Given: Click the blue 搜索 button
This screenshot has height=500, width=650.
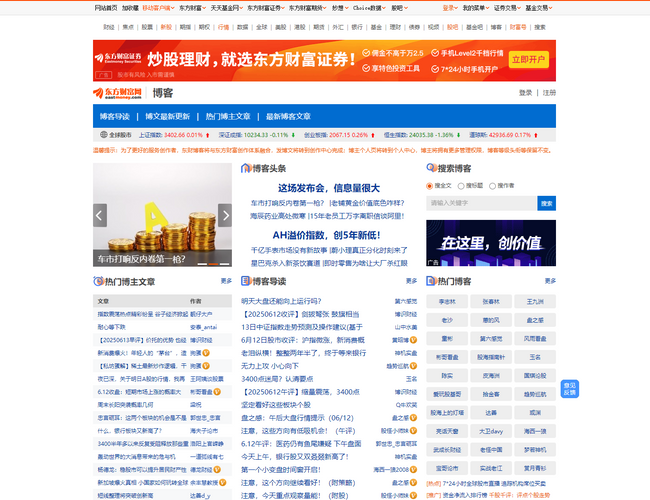Looking at the screenshot, I should pyautogui.click(x=546, y=203).
